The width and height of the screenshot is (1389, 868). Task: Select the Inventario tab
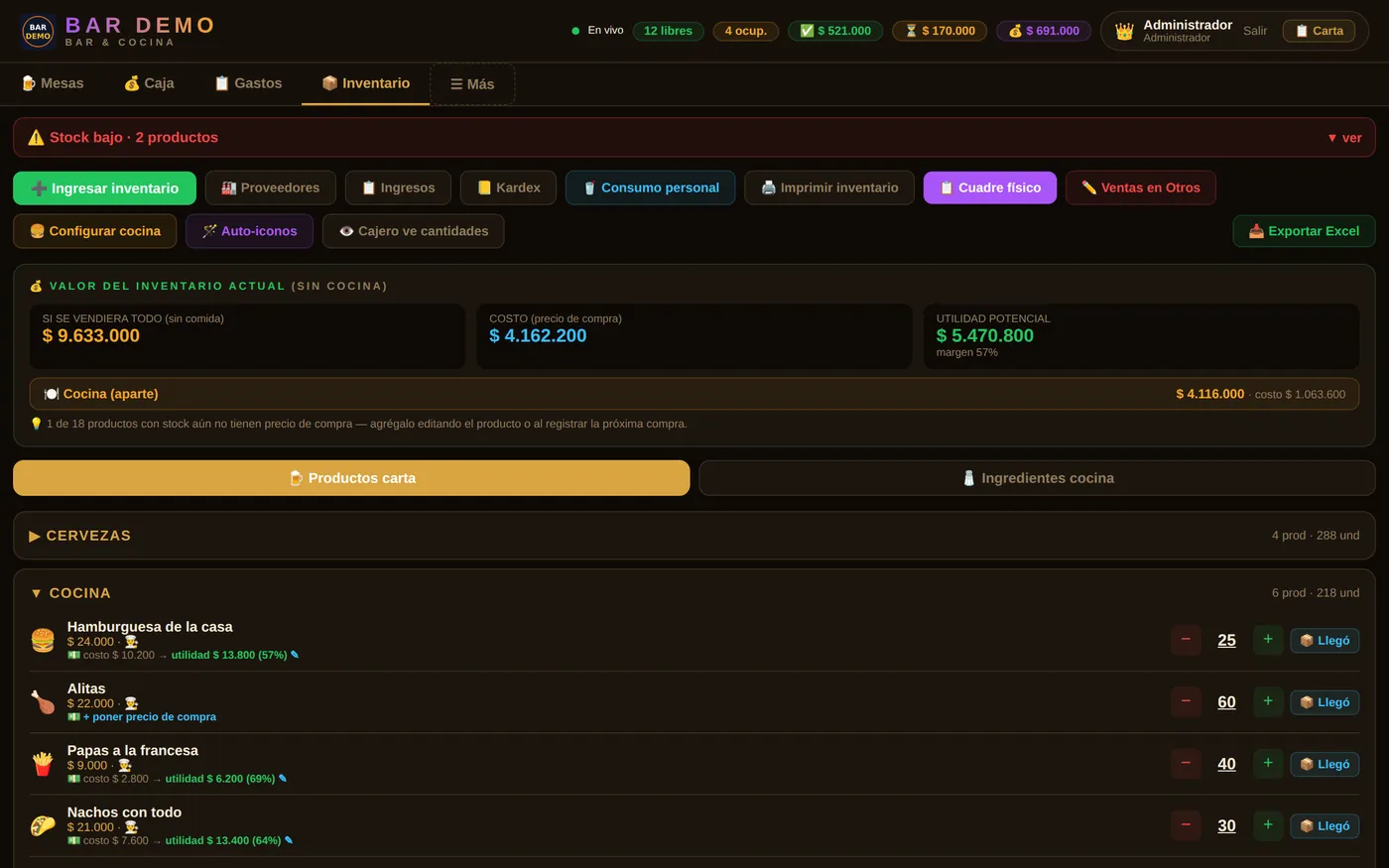pyautogui.click(x=365, y=83)
